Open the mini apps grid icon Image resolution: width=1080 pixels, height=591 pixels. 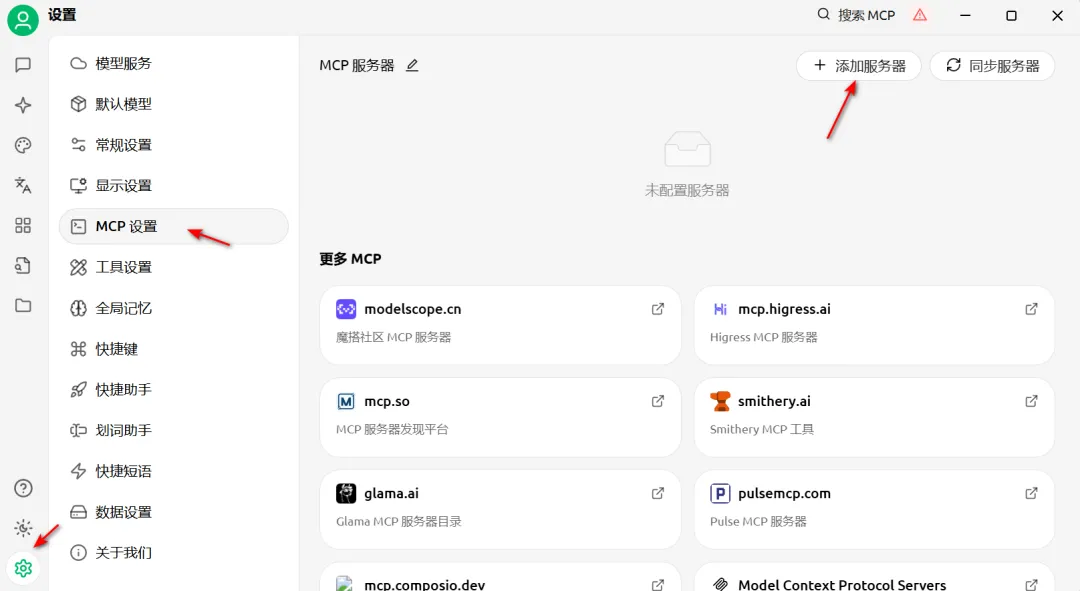click(23, 225)
